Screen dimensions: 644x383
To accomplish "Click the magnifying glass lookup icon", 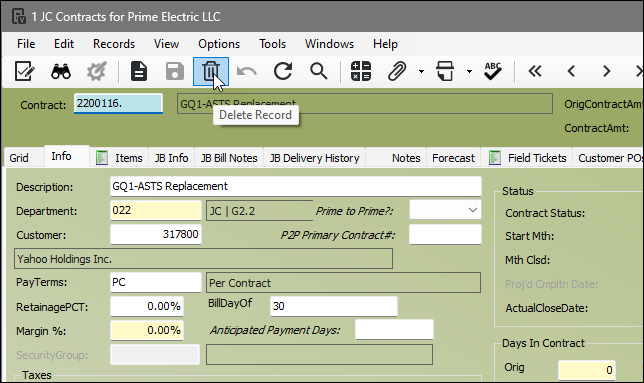I will [x=319, y=71].
